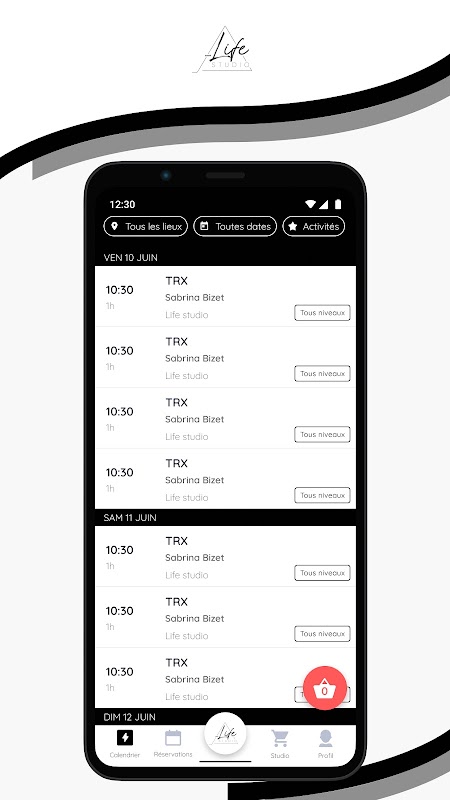450x800 pixels.
Task: Tap the Calendrier lightning bolt icon
Action: point(124,737)
